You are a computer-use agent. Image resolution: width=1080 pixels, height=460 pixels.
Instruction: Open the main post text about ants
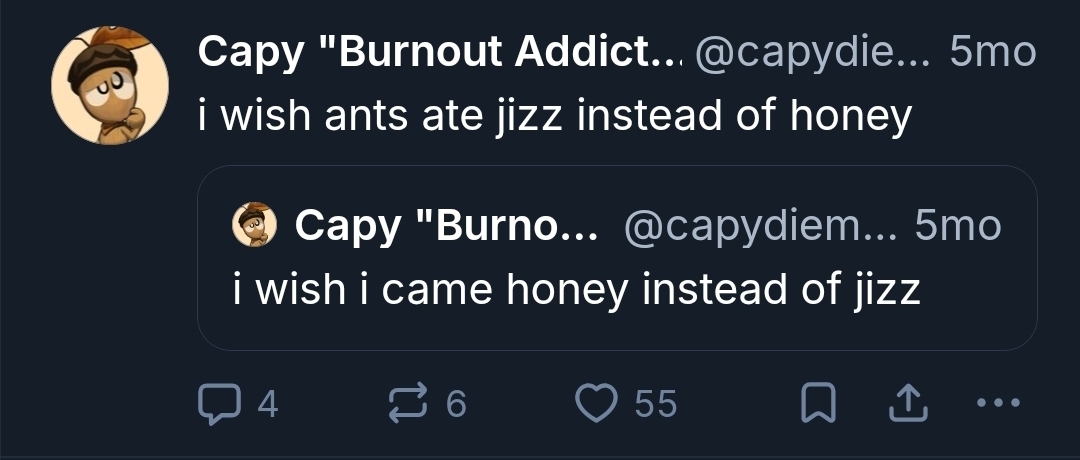[555, 117]
